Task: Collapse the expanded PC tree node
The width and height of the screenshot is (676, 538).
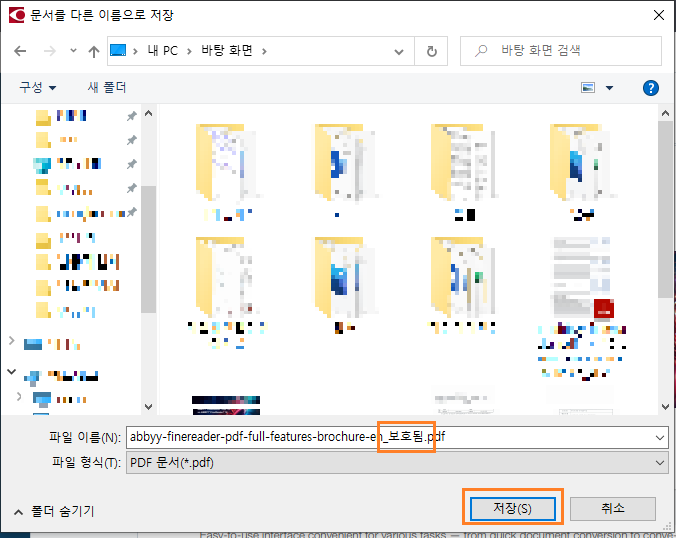Action: [11, 372]
